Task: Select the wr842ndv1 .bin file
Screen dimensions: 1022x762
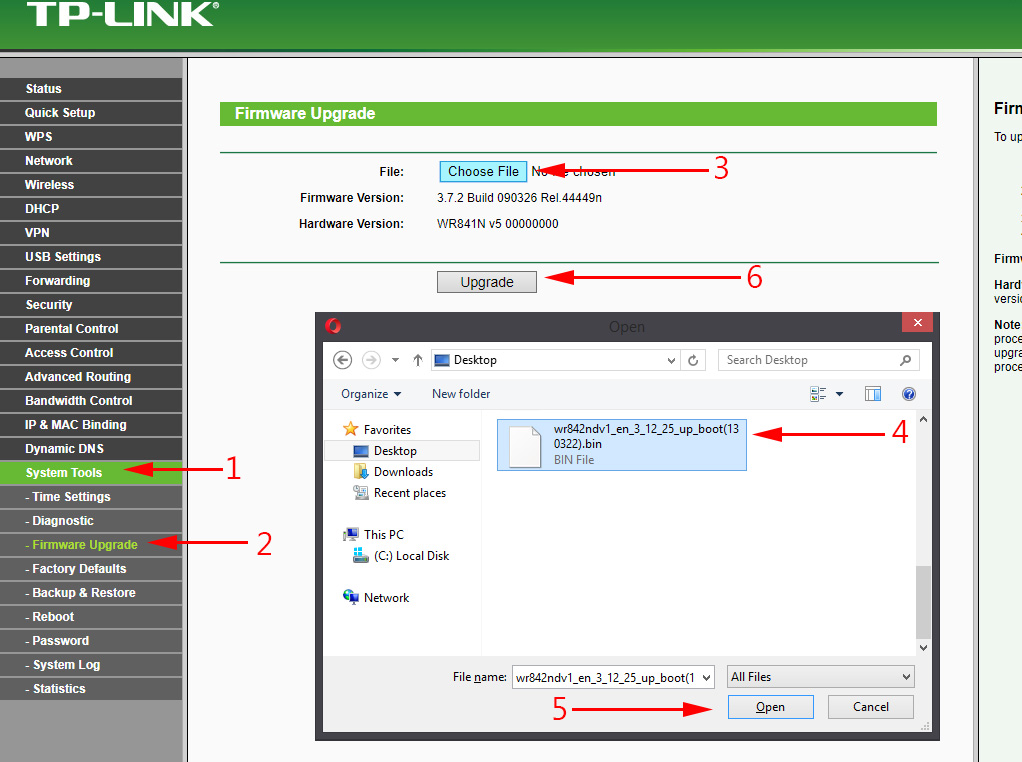Action: click(x=622, y=445)
